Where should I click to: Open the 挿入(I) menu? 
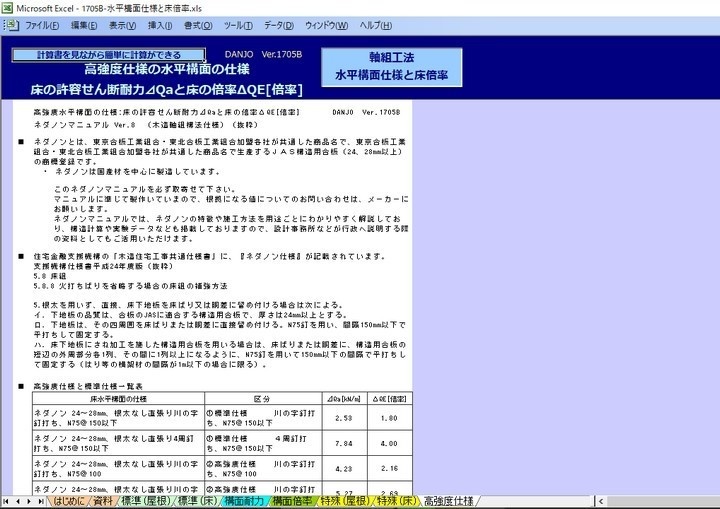(160, 26)
